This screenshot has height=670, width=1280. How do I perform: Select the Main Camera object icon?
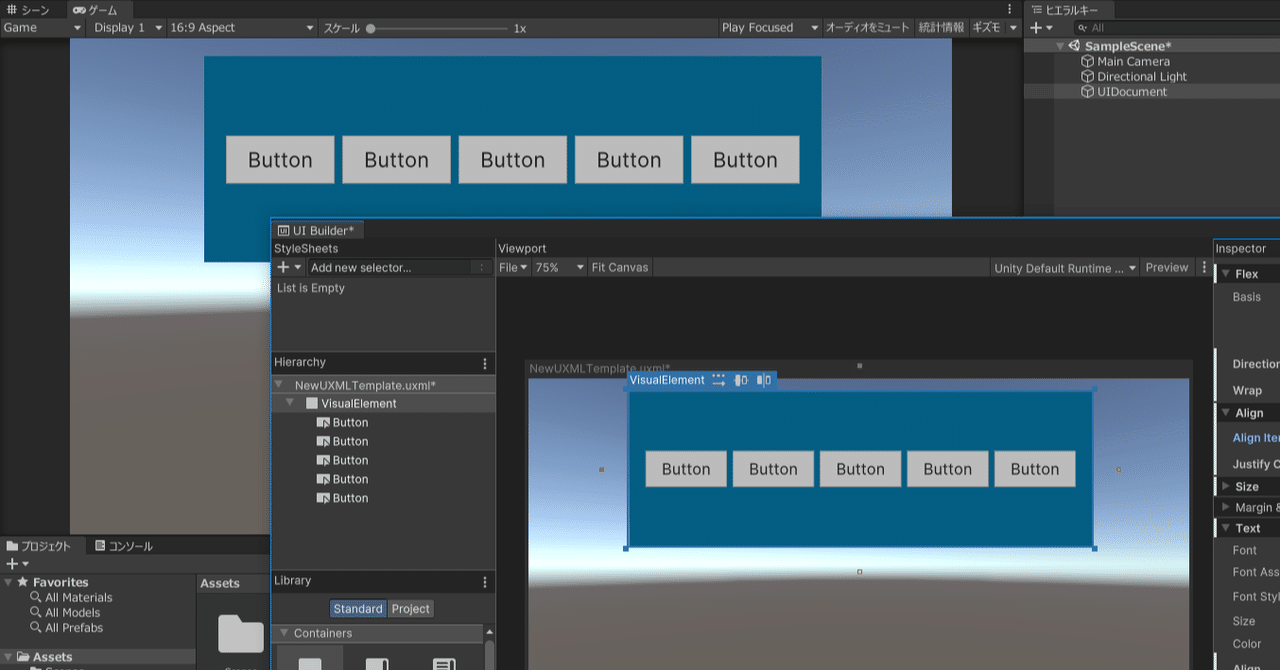click(1087, 61)
